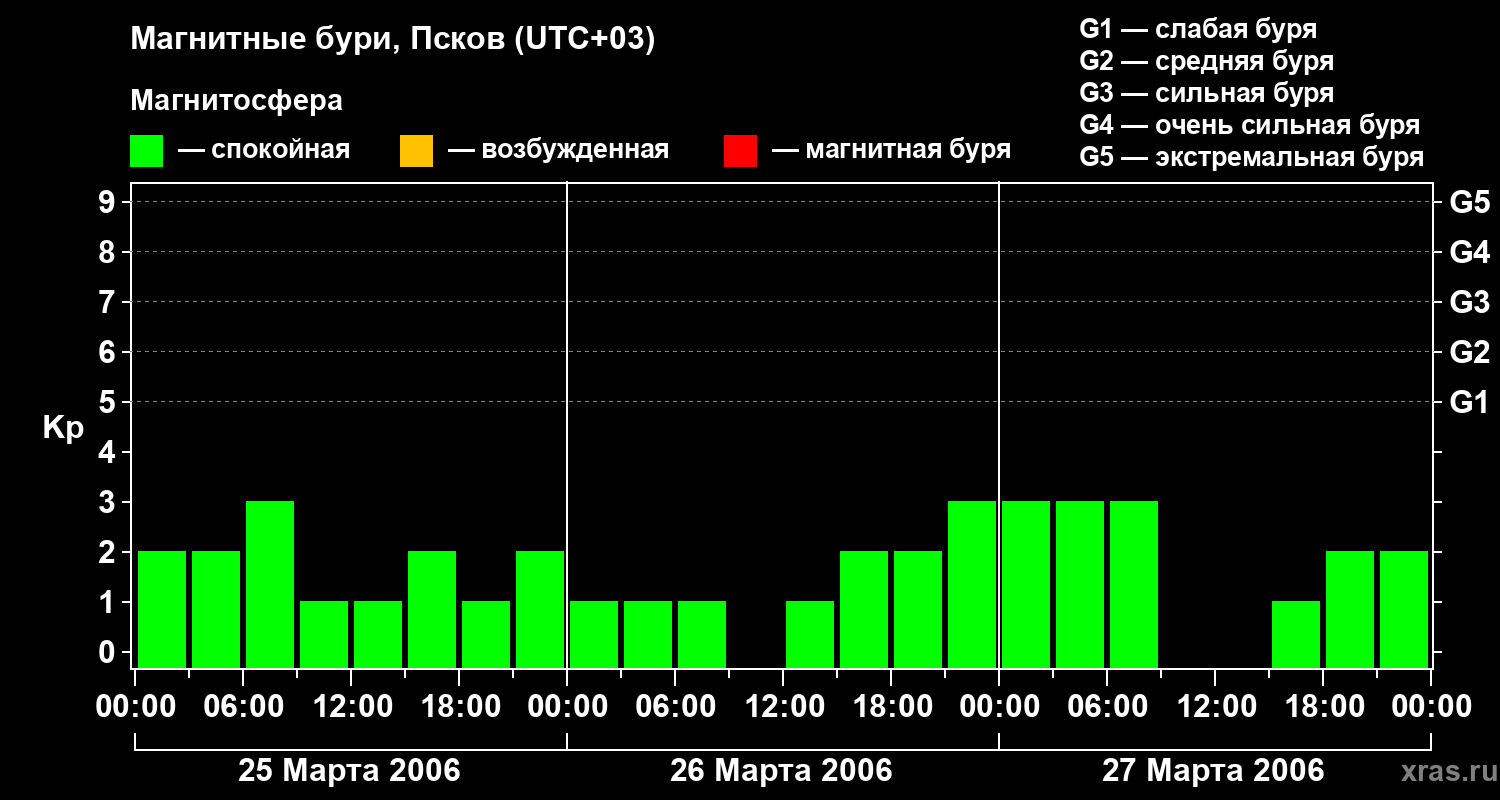Click the chart title 'Магнитные бури, Псков (UTC+03)'
The image size is (1500, 800).
(393, 41)
